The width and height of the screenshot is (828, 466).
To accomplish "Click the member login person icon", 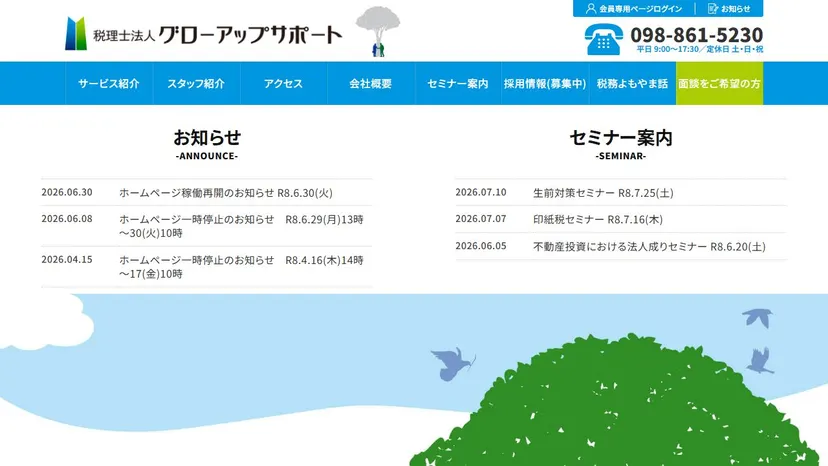I will tap(590, 8).
